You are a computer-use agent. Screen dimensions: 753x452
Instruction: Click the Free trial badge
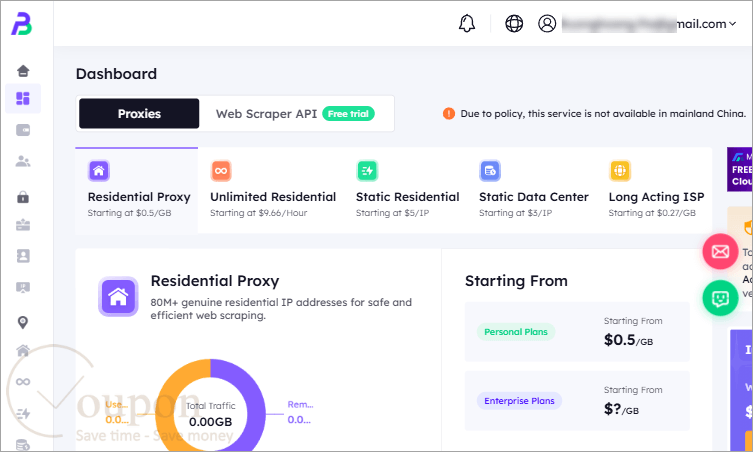click(x=348, y=114)
